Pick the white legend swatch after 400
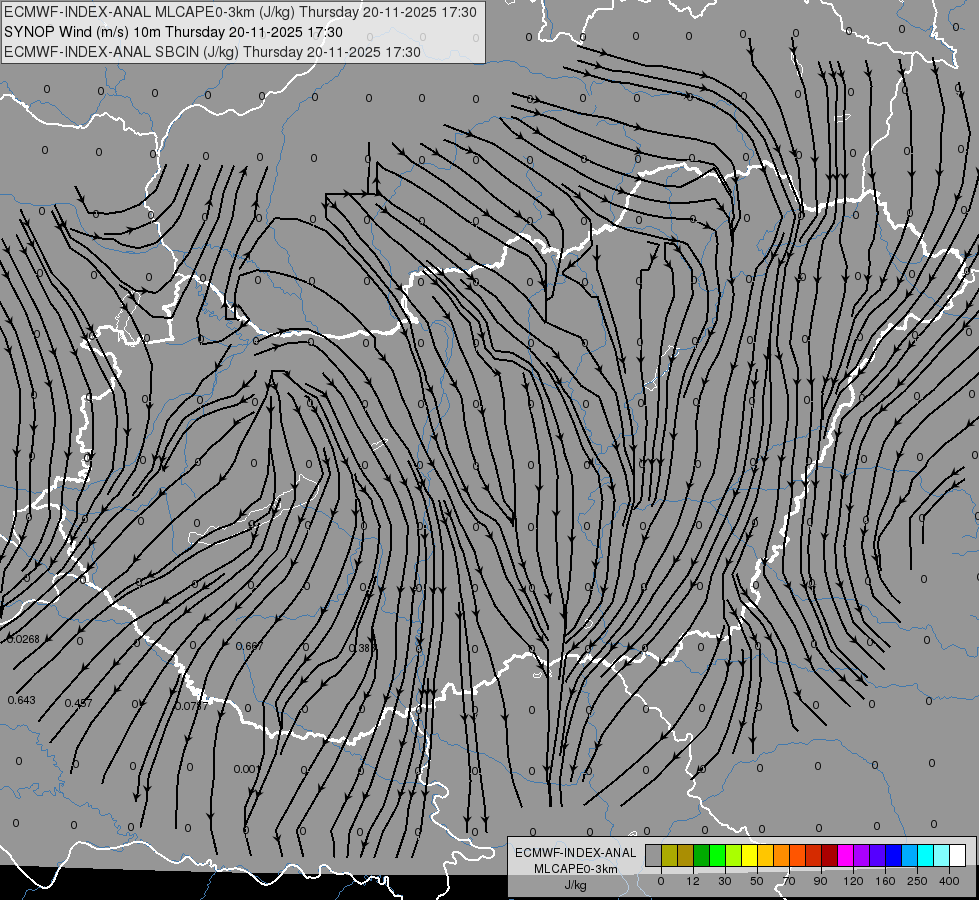 [958, 855]
